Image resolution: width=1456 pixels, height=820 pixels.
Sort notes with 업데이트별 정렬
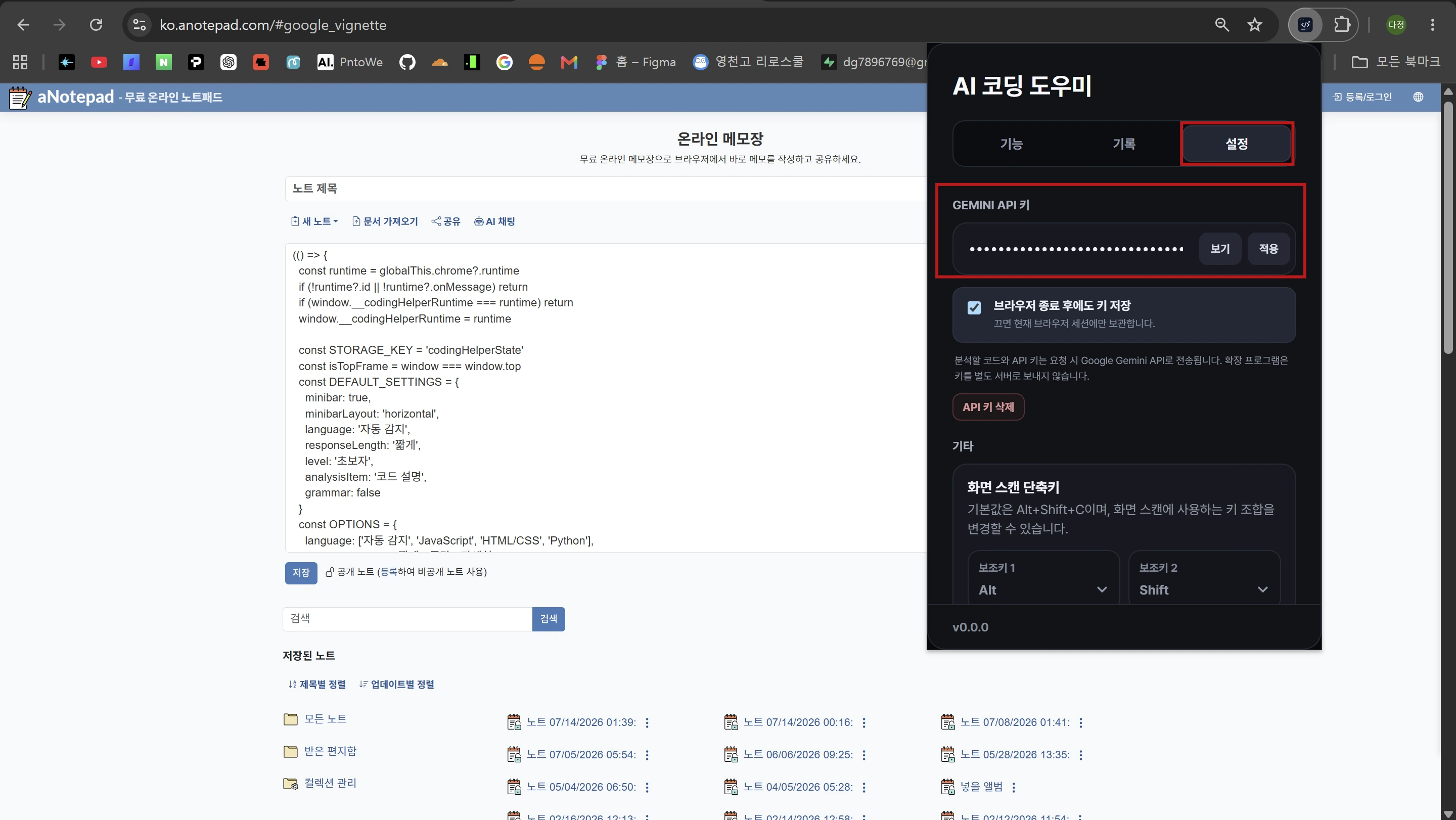click(x=397, y=685)
